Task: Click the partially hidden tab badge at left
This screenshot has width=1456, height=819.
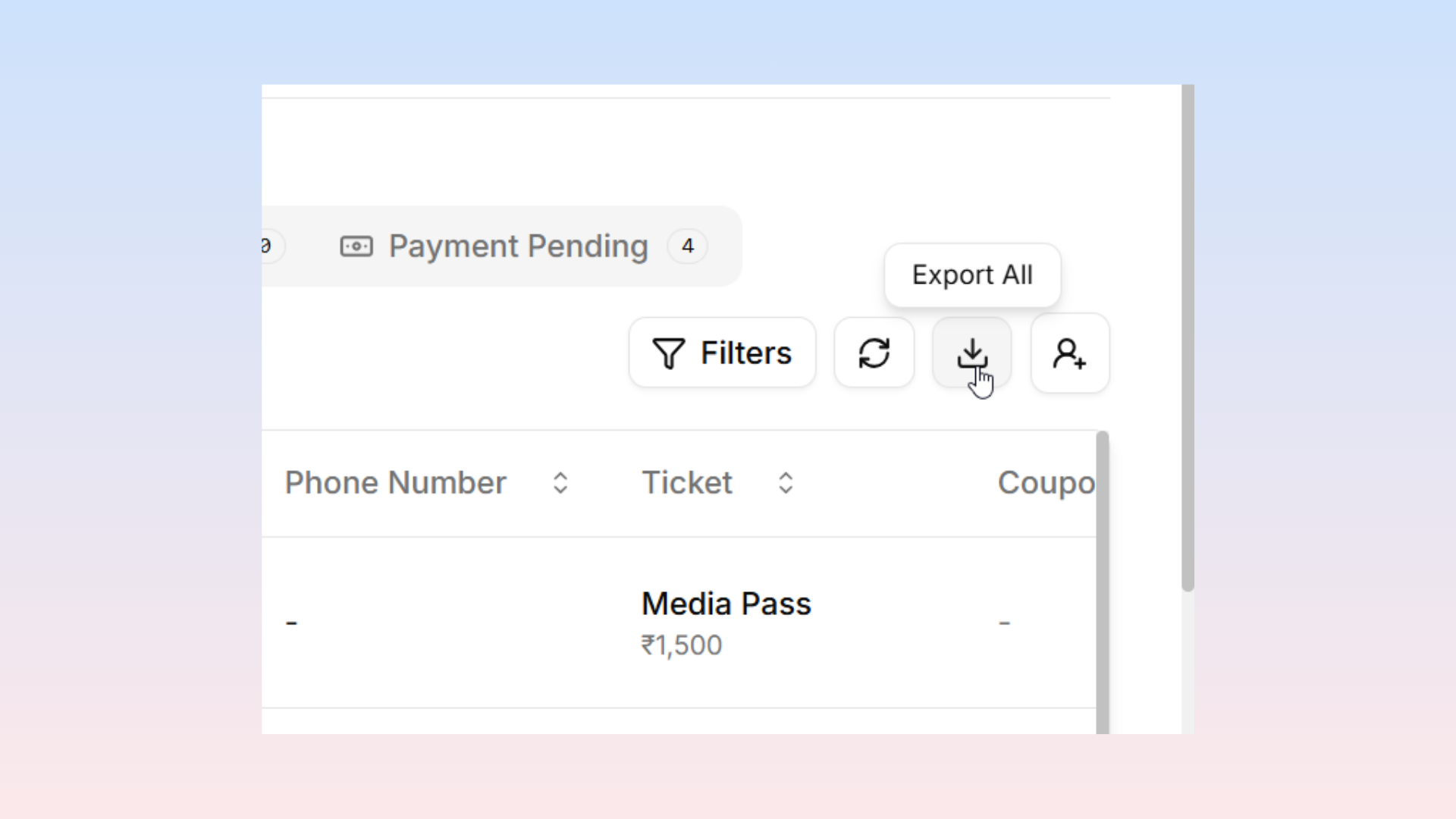Action: [x=269, y=246]
